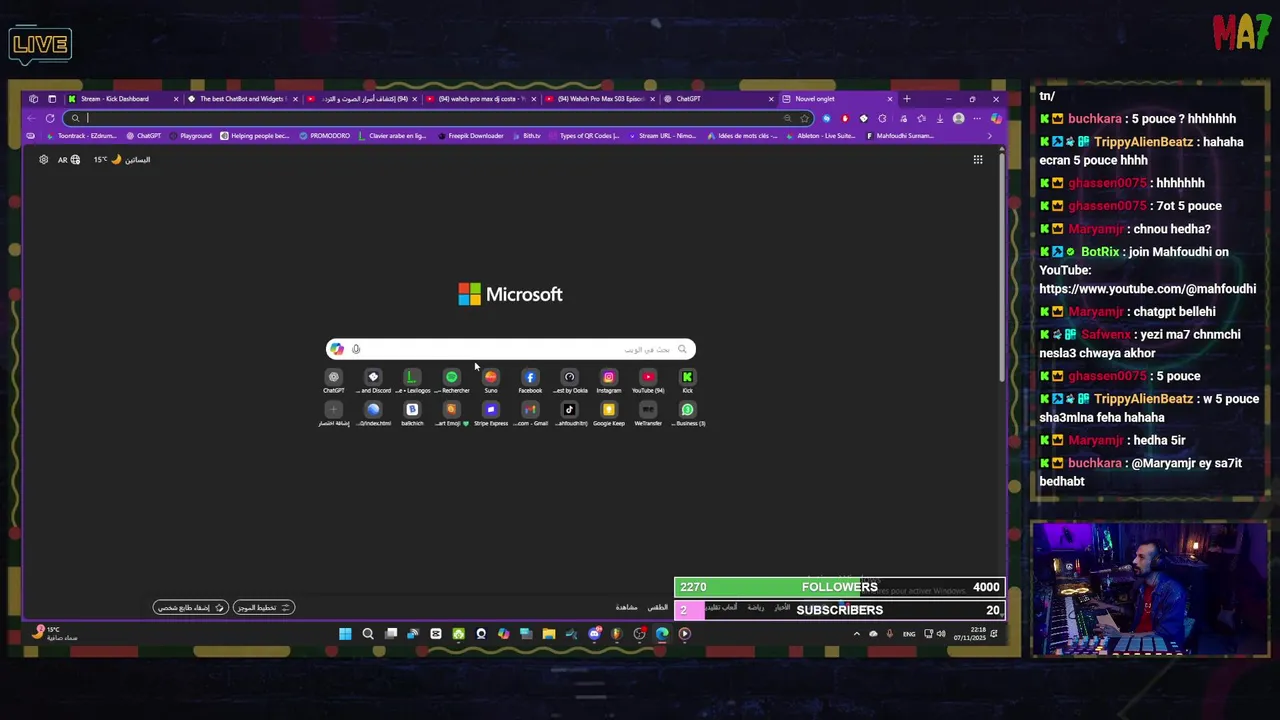Open the Playground bookmark

(190, 136)
